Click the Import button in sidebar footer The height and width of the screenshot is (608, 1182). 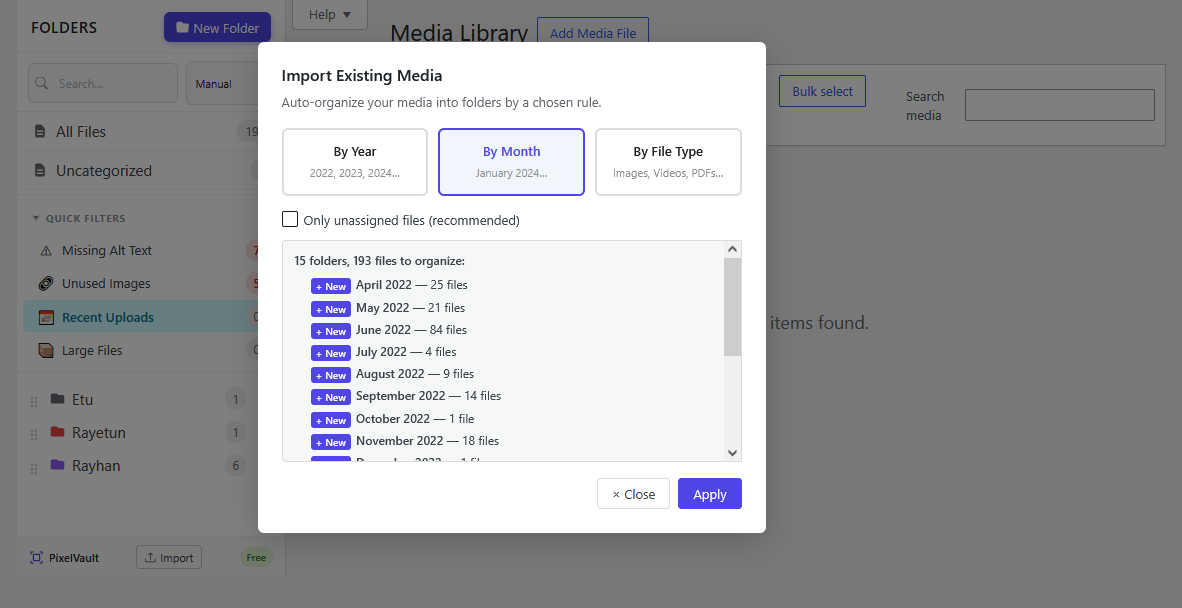click(169, 558)
